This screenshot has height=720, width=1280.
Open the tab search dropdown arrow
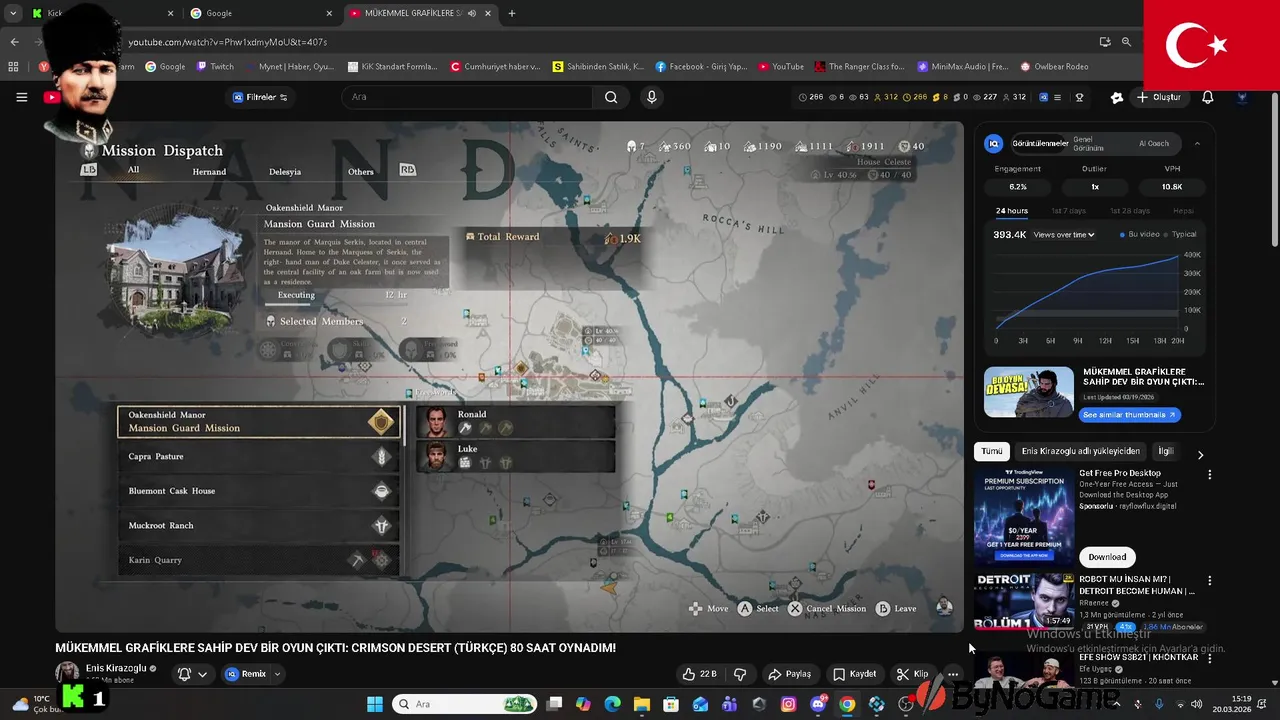12,13
